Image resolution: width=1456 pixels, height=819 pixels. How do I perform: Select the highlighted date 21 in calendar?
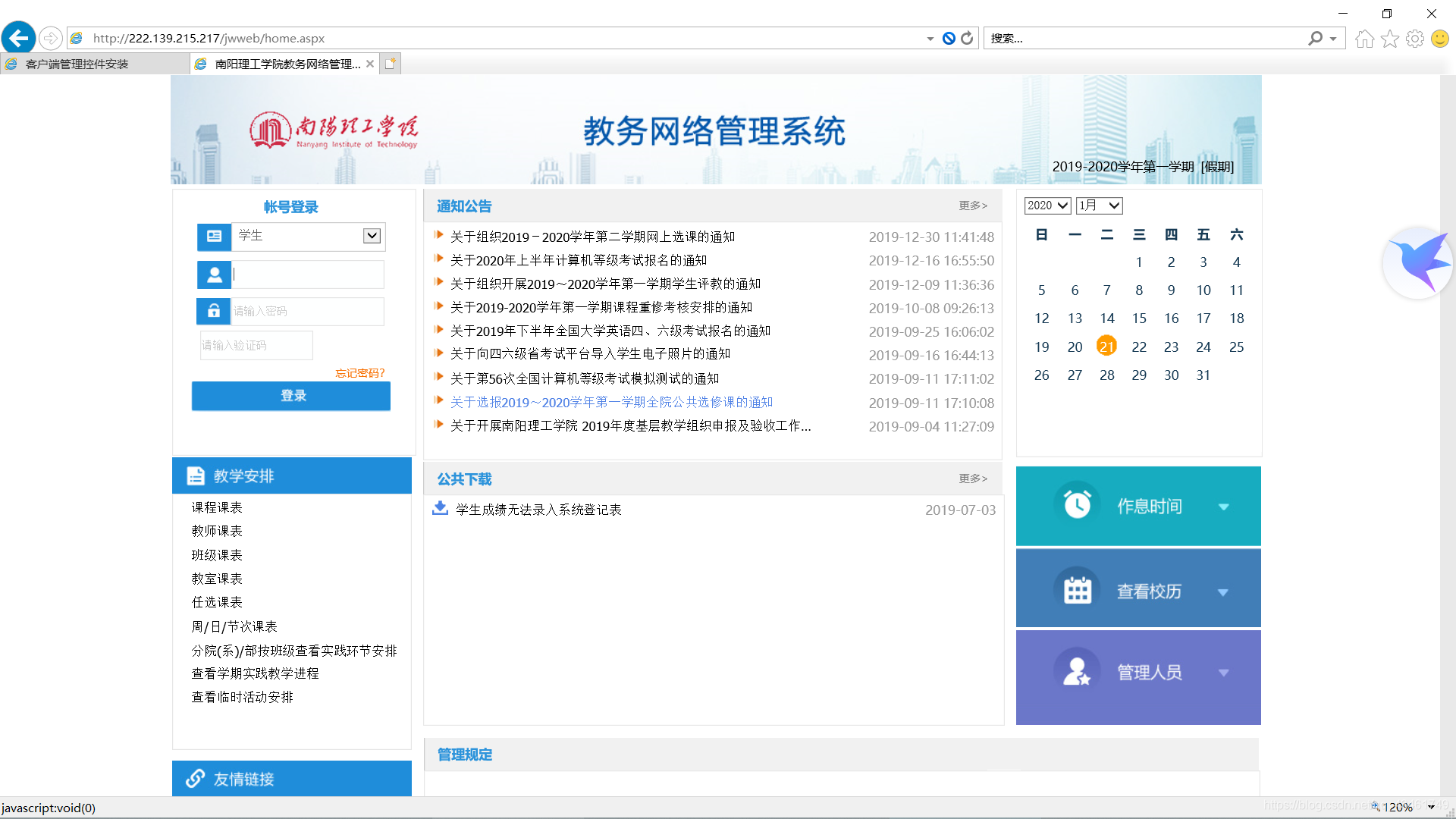(1106, 347)
